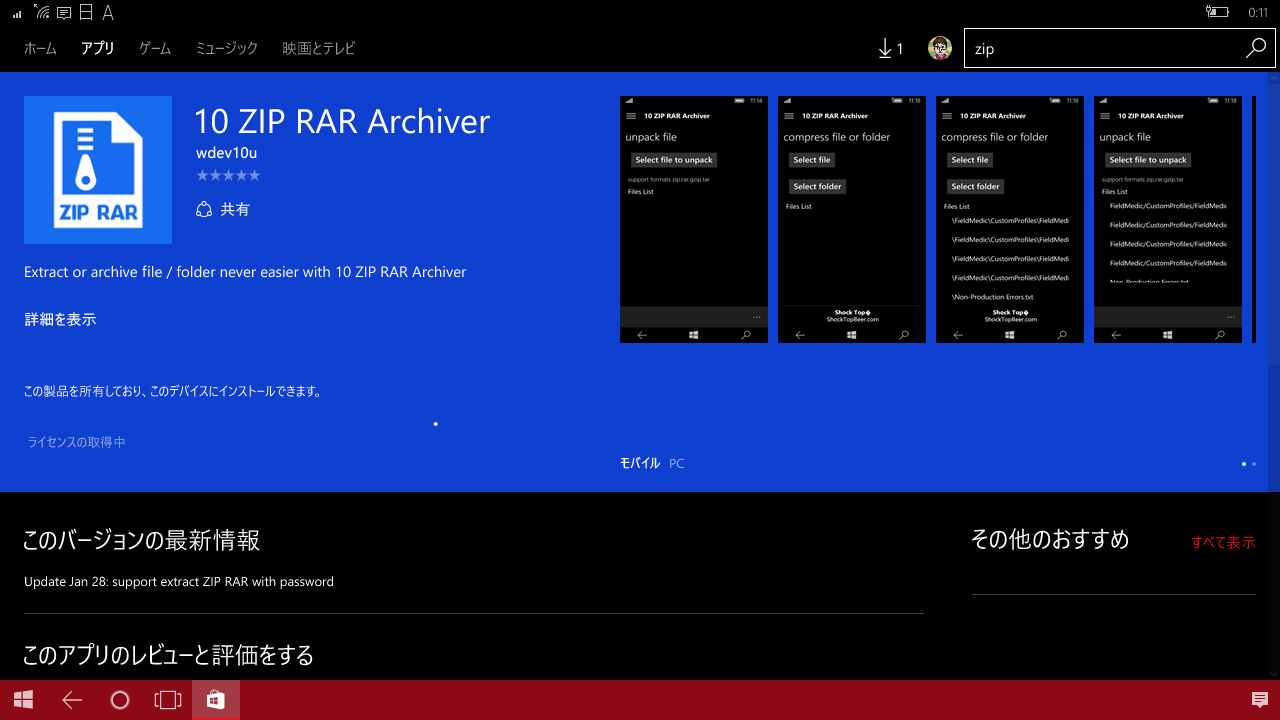The width and height of the screenshot is (1280, 720).
Task: Click taskbar back arrow
Action: [72, 700]
